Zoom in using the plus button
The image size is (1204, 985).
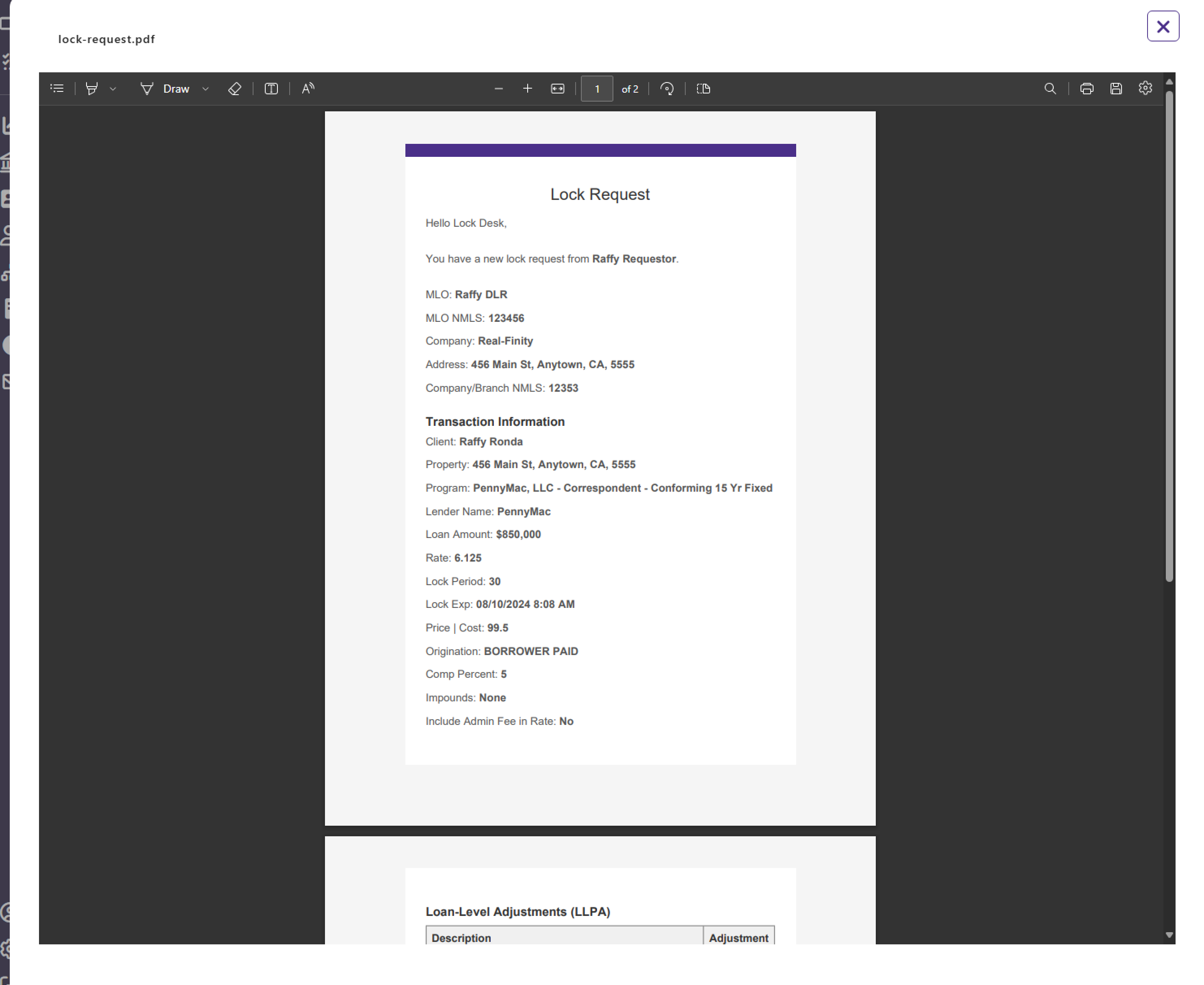[527, 89]
